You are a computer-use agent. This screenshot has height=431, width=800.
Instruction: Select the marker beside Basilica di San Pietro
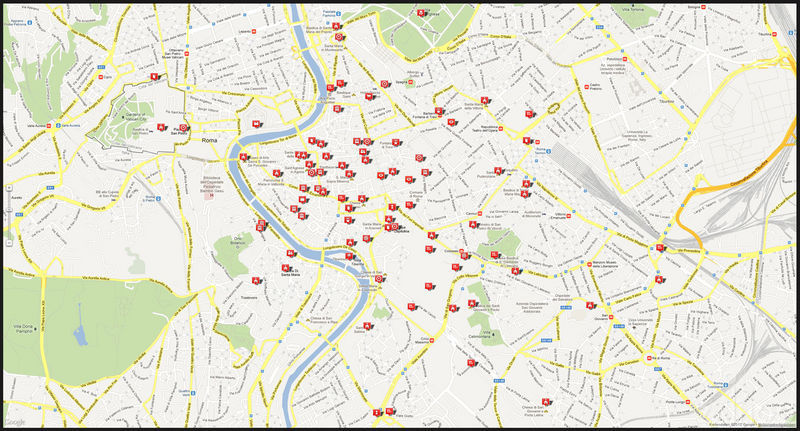click(x=161, y=126)
